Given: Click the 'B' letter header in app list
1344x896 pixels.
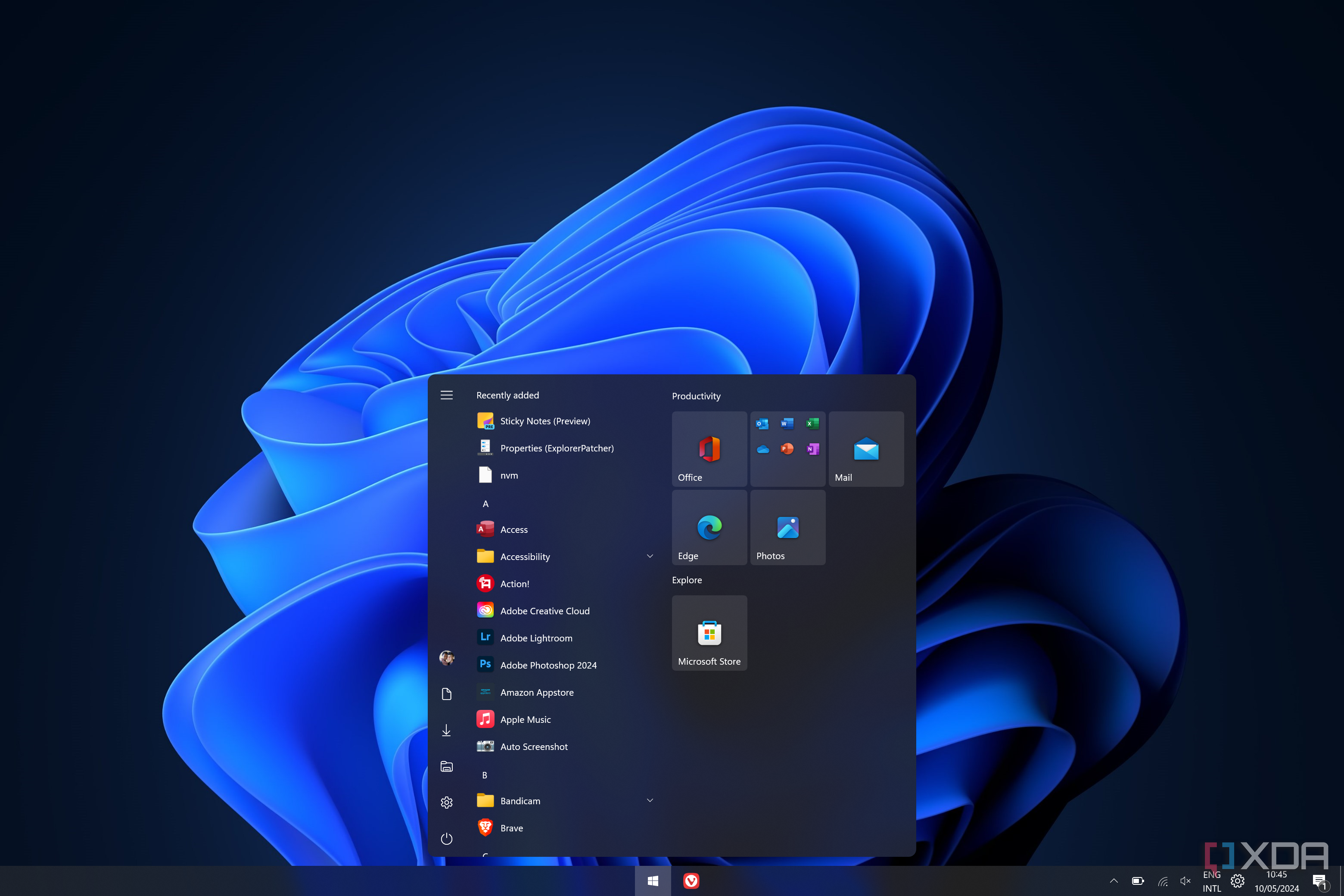Looking at the screenshot, I should coord(485,775).
